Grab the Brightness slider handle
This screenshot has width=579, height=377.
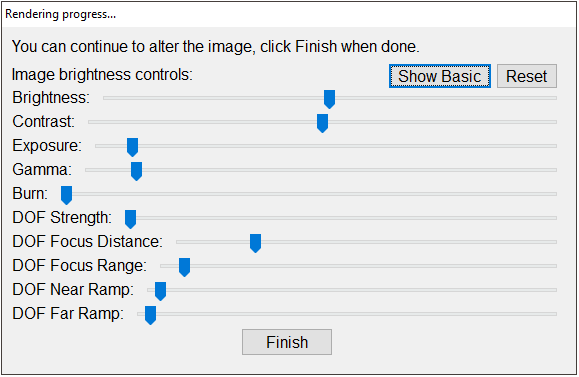329,99
